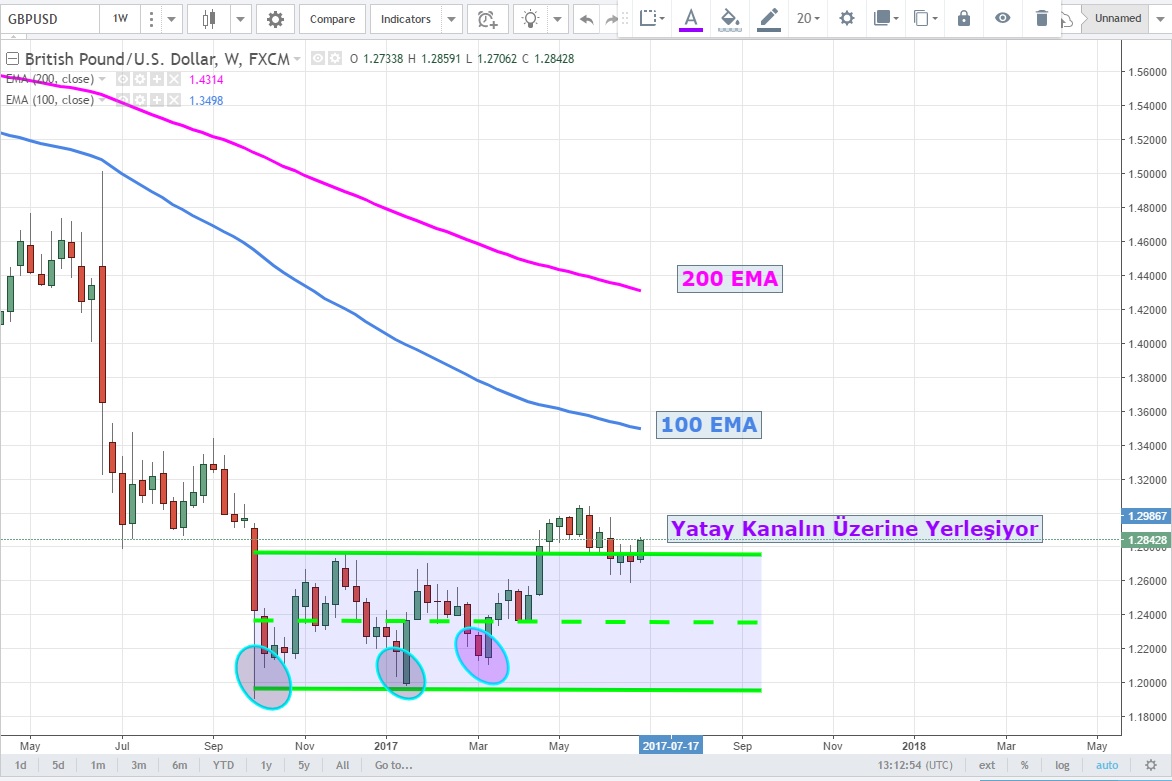Toggle drawing visibility with eye icon
This screenshot has height=781, width=1172.
click(1002, 18)
